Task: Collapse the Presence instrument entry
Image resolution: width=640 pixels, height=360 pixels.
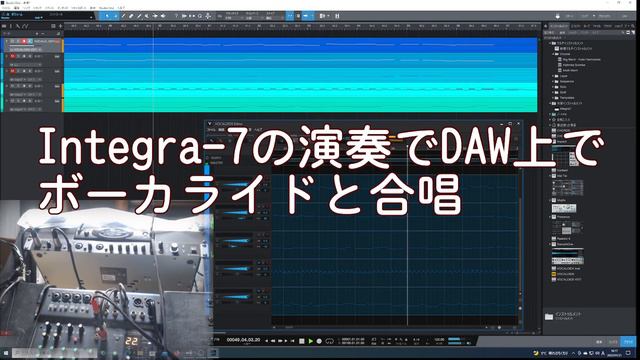Action: pos(550,217)
